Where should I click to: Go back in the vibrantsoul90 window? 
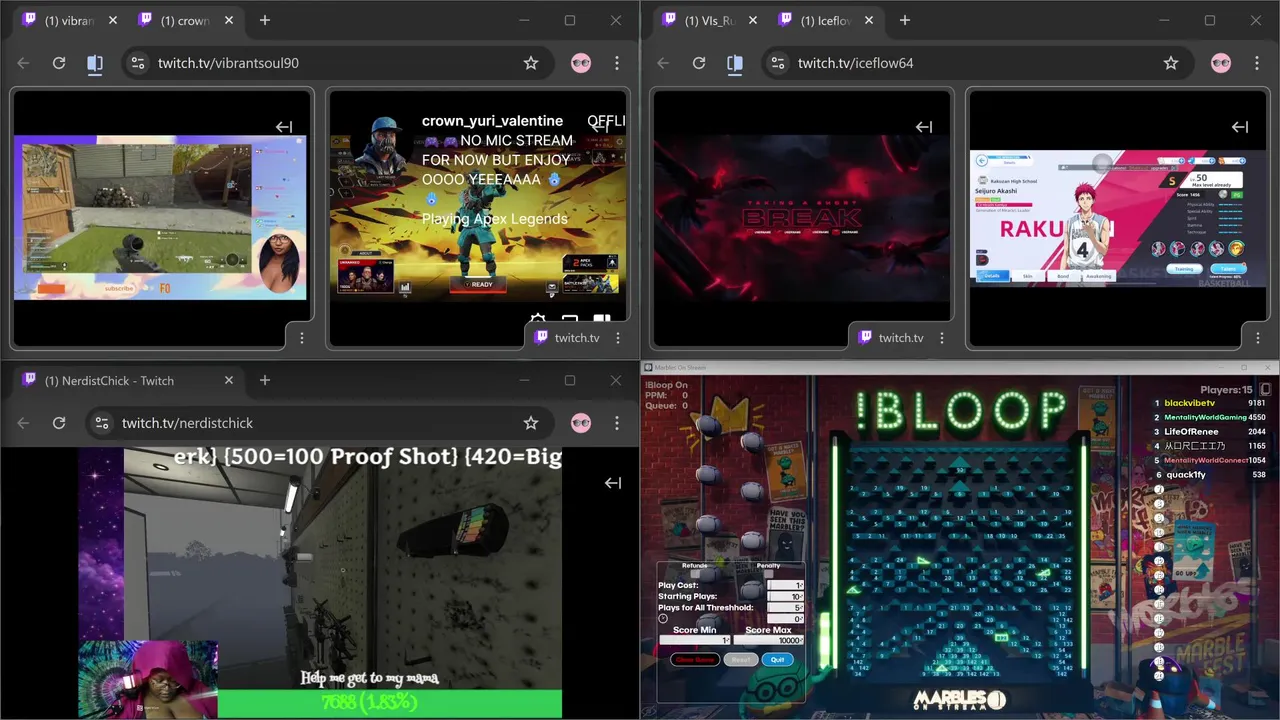tap(23, 63)
